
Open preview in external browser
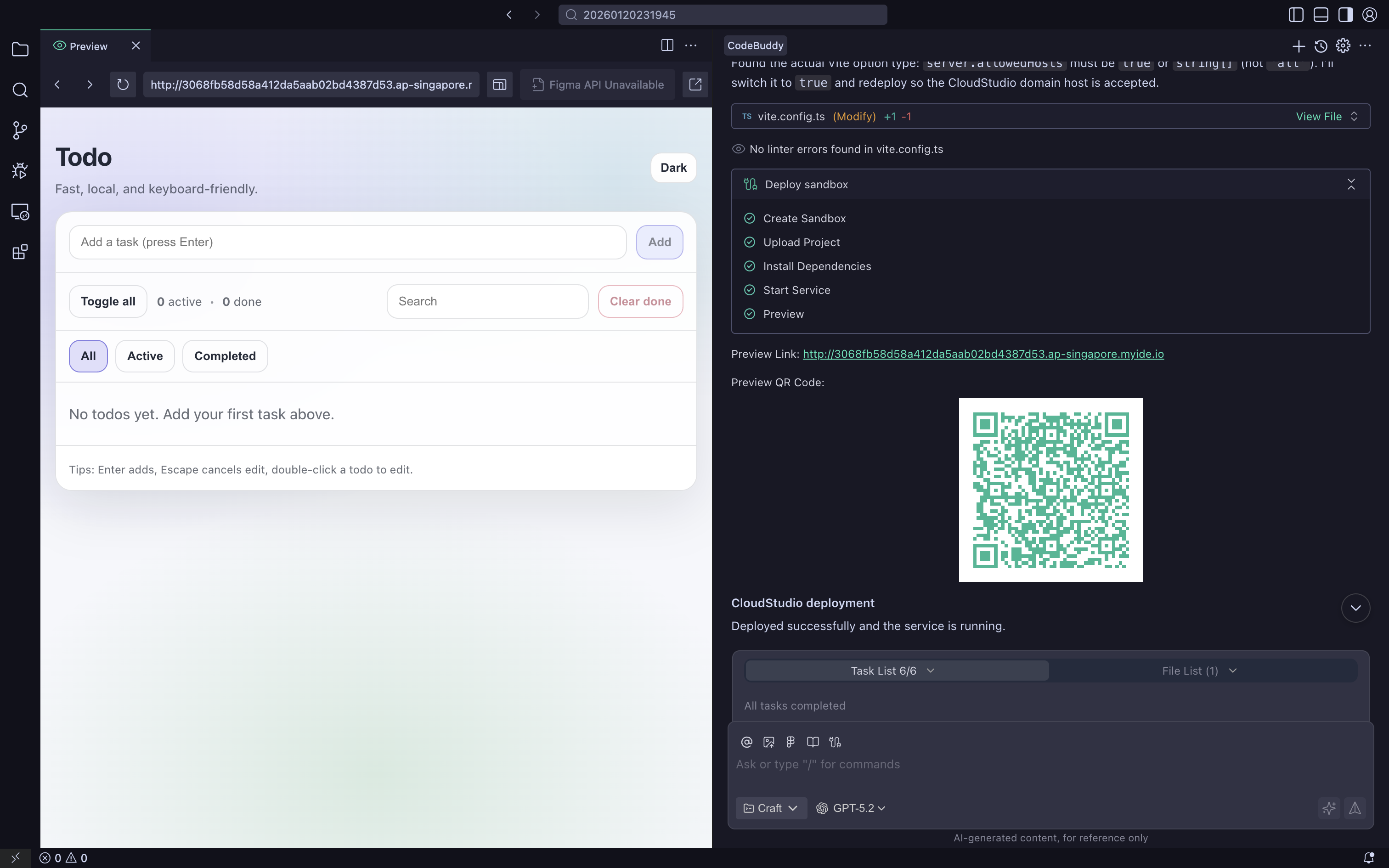click(x=695, y=85)
